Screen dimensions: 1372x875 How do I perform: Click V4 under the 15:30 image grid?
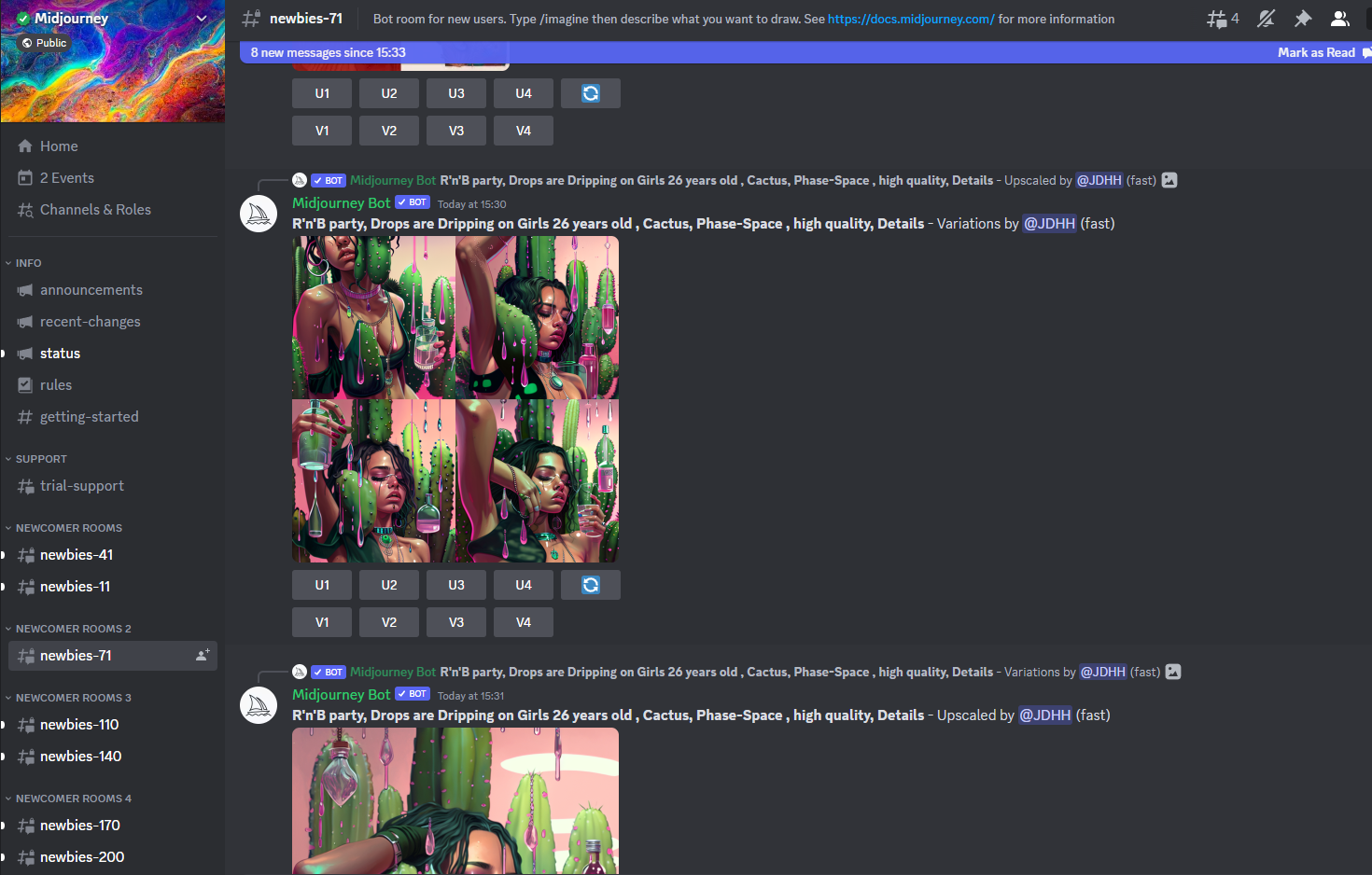[x=524, y=622]
